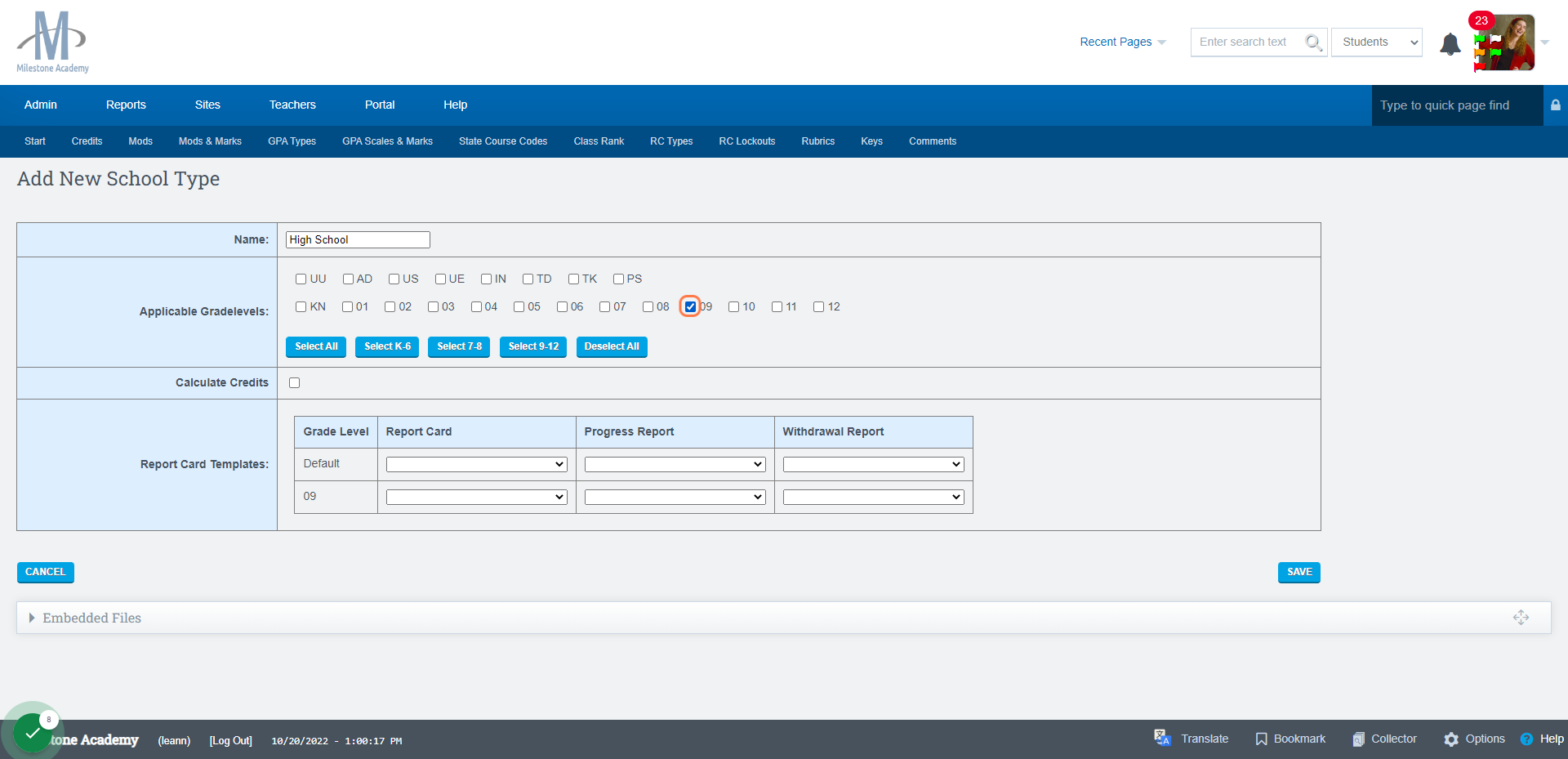The width and height of the screenshot is (1568, 759).
Task: Open the Help menu in the navigation bar
Action: 456,105
